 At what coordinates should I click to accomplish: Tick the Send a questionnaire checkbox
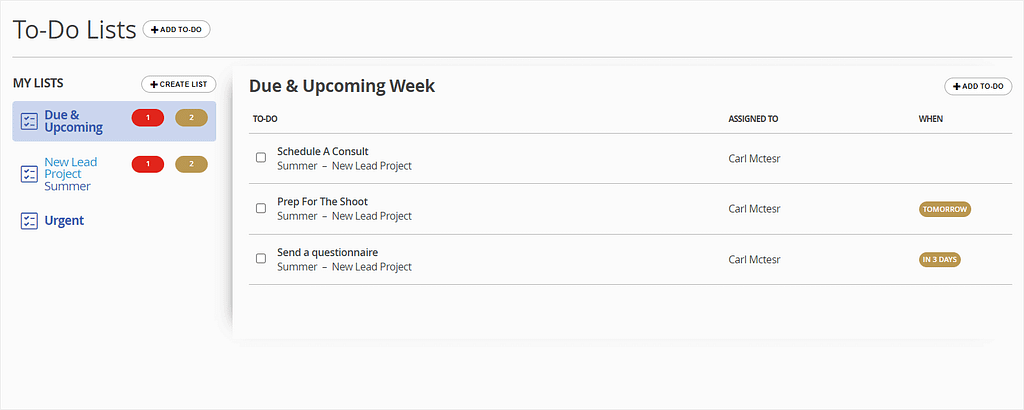tap(261, 258)
